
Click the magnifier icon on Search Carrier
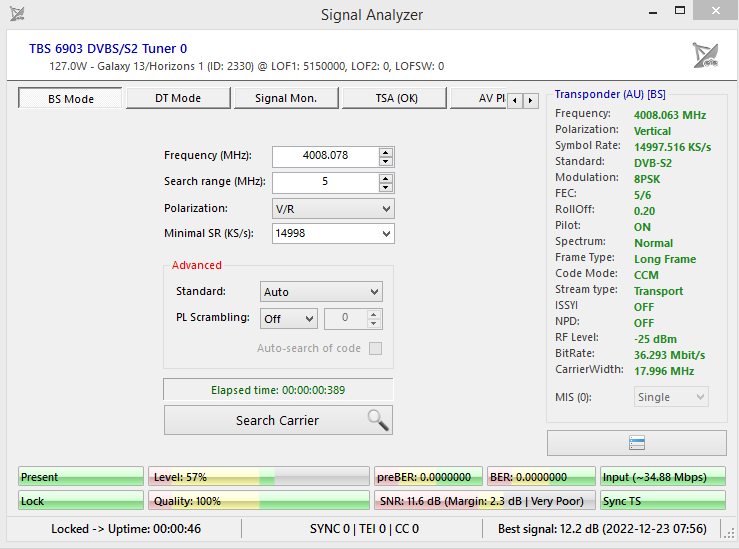coord(378,420)
